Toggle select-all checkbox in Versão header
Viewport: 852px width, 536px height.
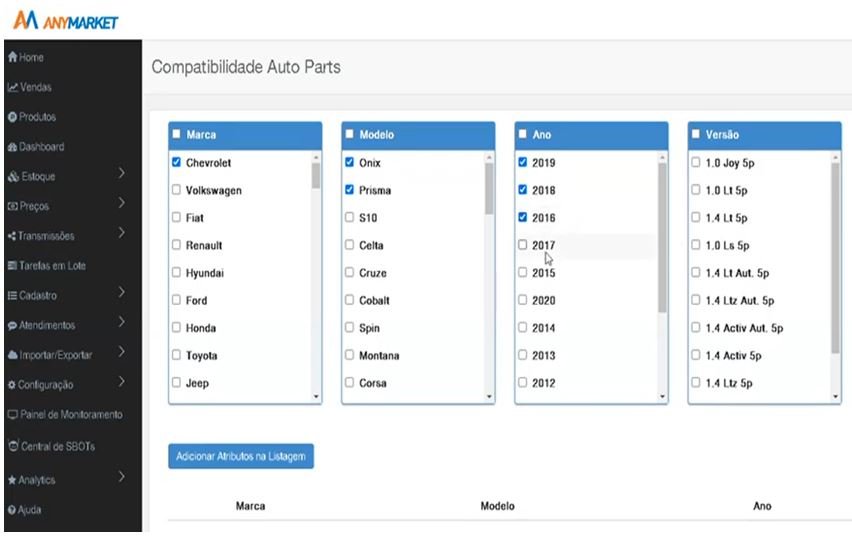pos(695,134)
